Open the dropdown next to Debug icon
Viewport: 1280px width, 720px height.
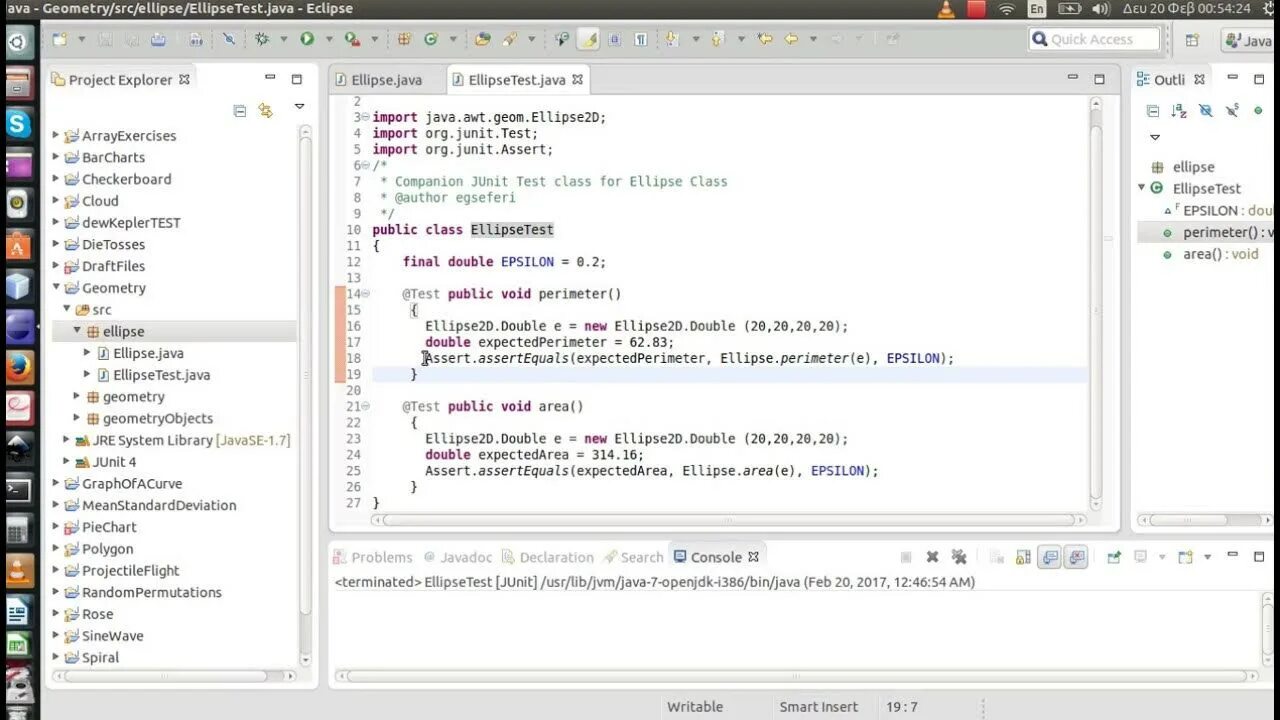point(284,39)
